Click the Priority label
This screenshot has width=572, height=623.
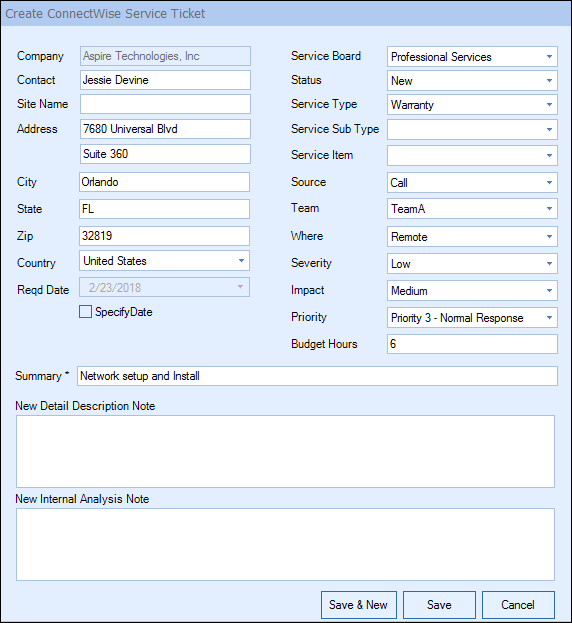tap(309, 317)
